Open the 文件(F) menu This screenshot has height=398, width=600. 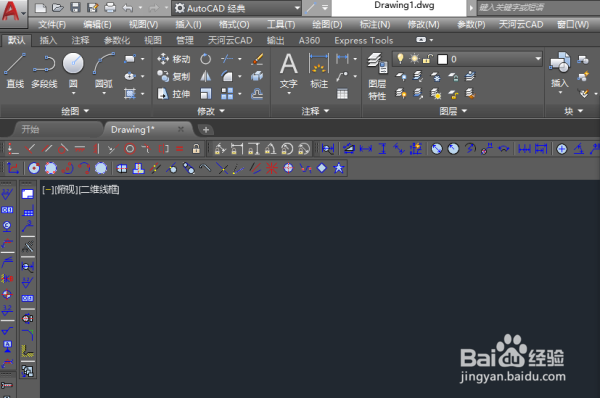52,24
